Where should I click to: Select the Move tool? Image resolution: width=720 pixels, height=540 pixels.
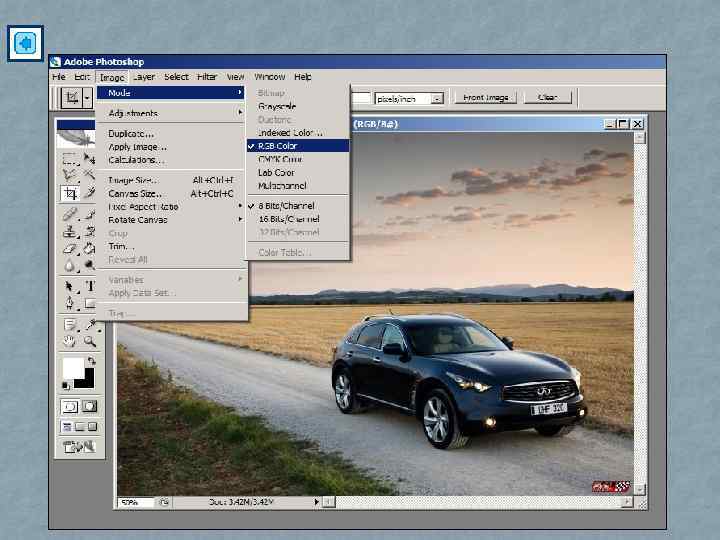89,158
